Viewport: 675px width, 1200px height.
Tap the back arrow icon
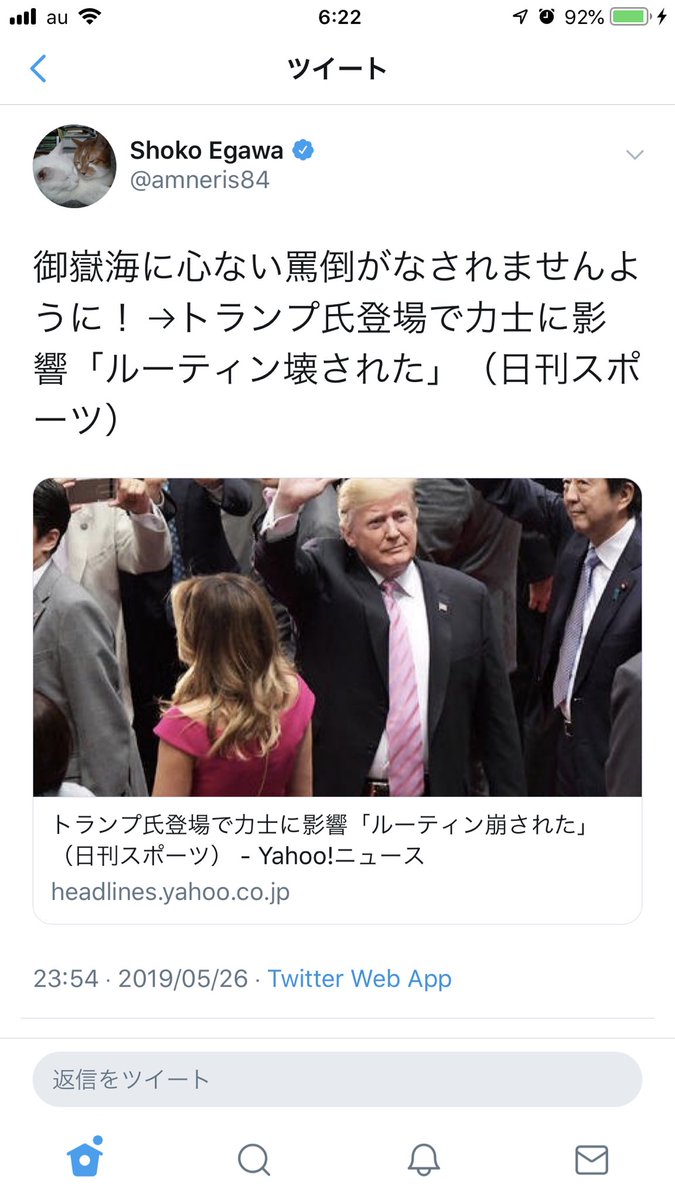(38, 68)
